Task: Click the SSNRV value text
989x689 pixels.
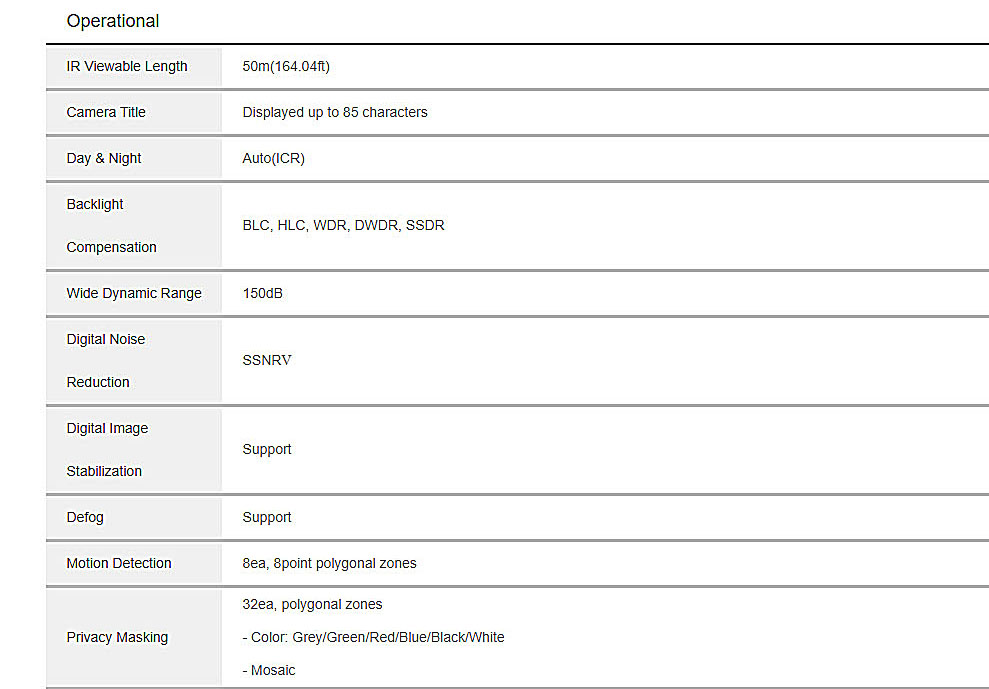Action: 267,360
